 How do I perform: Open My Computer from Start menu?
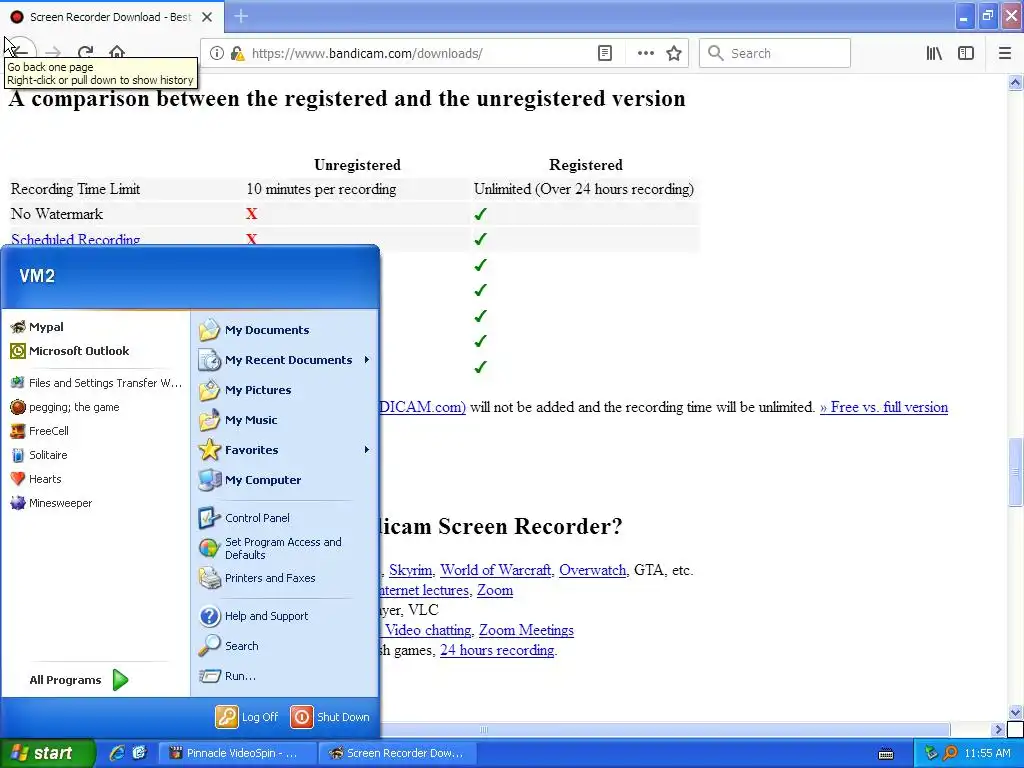click(285, 480)
